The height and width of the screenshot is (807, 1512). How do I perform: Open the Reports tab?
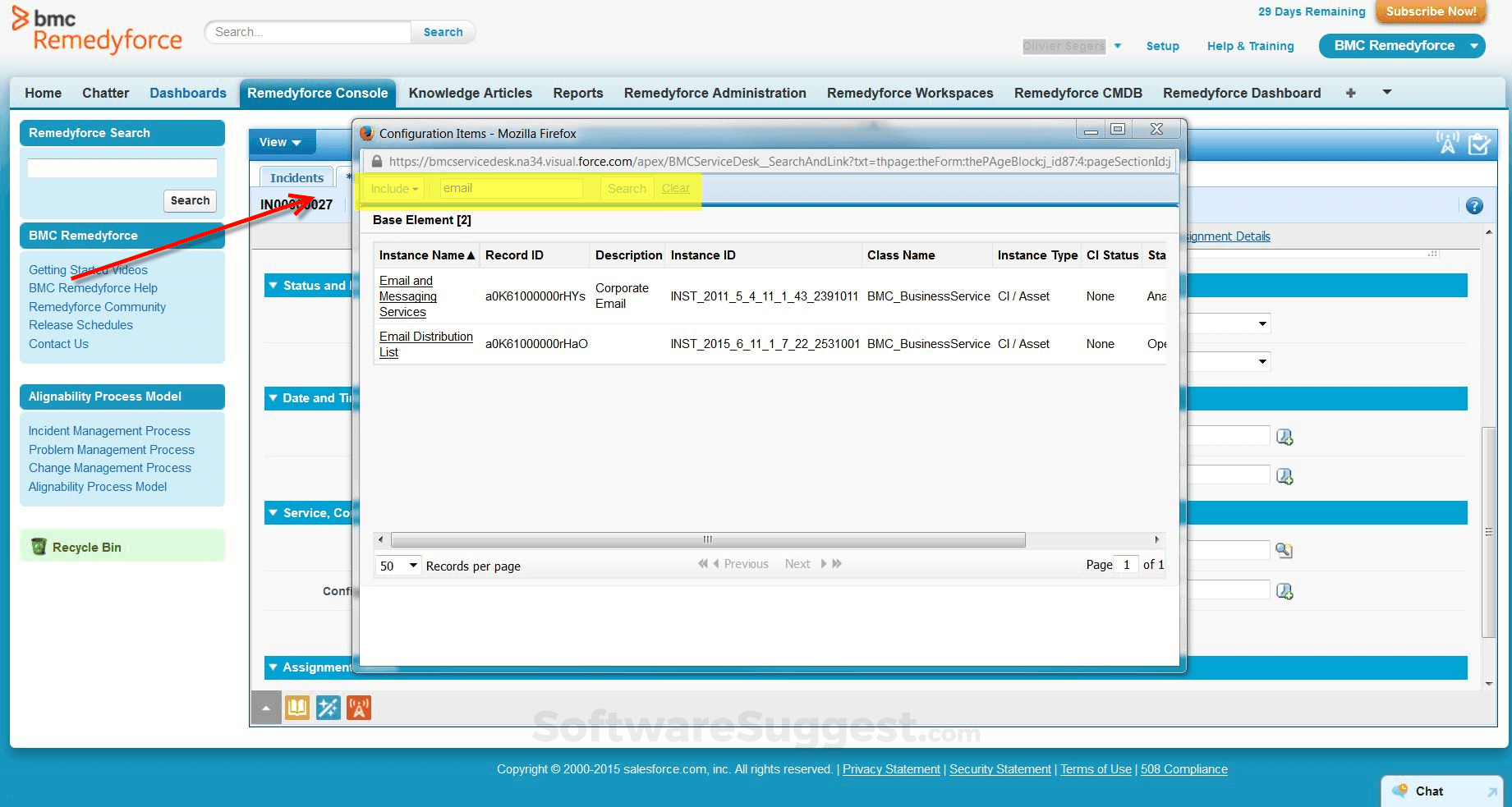tap(578, 93)
